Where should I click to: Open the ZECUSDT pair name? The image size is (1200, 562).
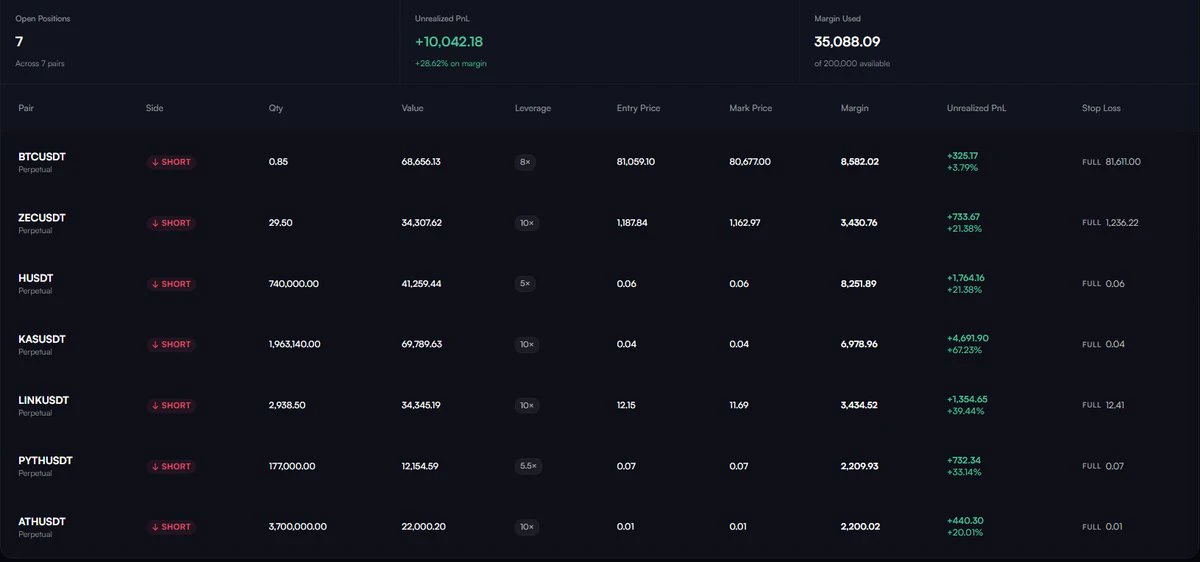coord(42,218)
